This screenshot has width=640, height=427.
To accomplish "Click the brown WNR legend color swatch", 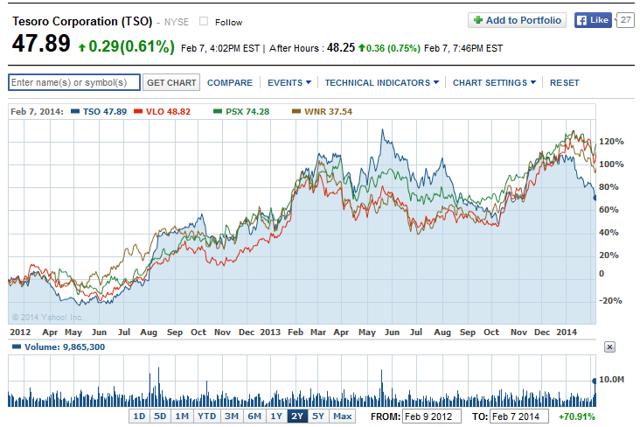I will pos(296,111).
